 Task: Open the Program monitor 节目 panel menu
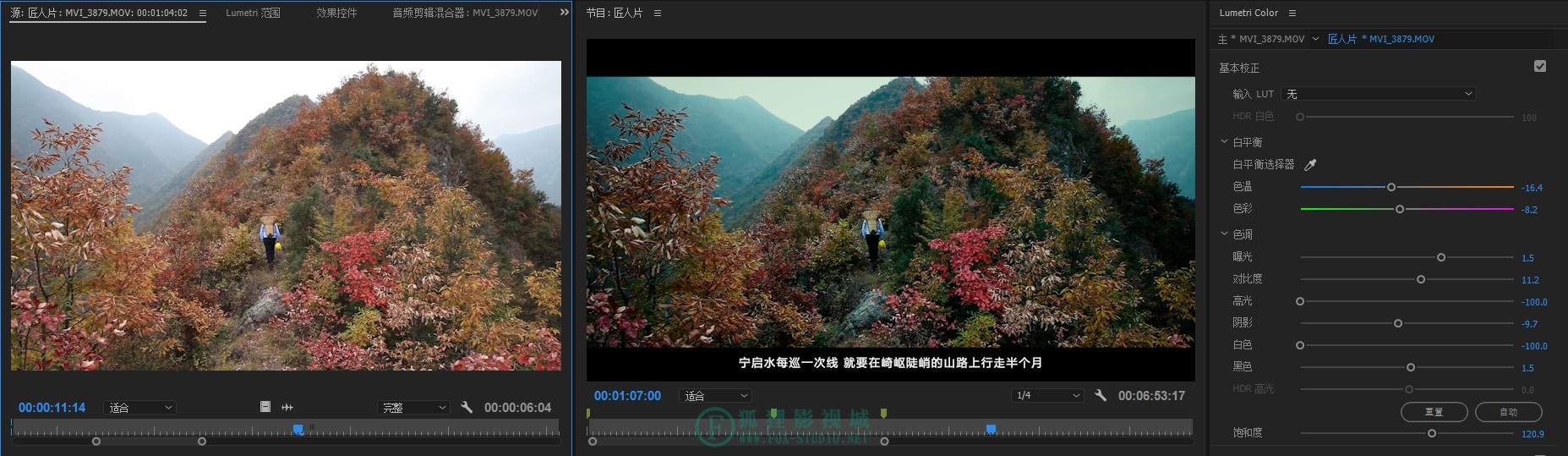(658, 14)
